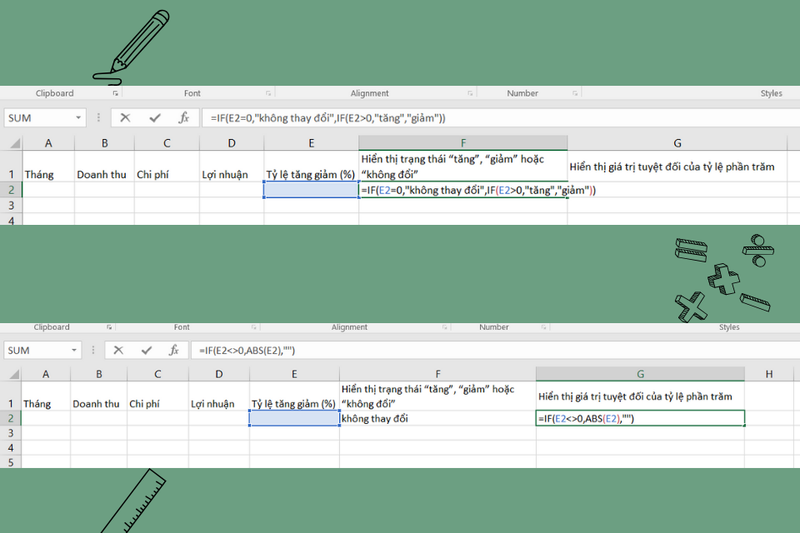Click "Tháng" cell in top screenshot

click(x=48, y=166)
